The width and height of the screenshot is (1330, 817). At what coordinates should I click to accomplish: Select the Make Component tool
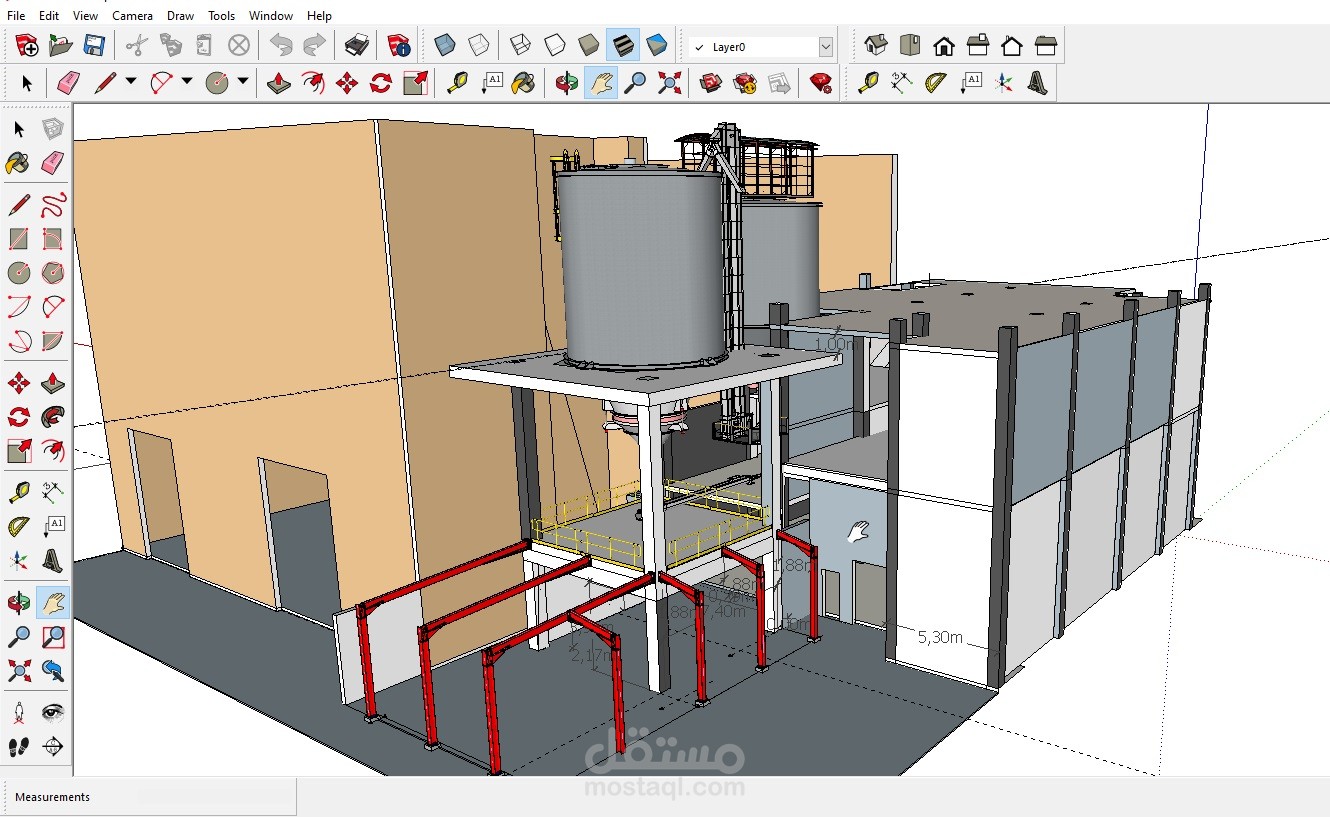point(53,128)
